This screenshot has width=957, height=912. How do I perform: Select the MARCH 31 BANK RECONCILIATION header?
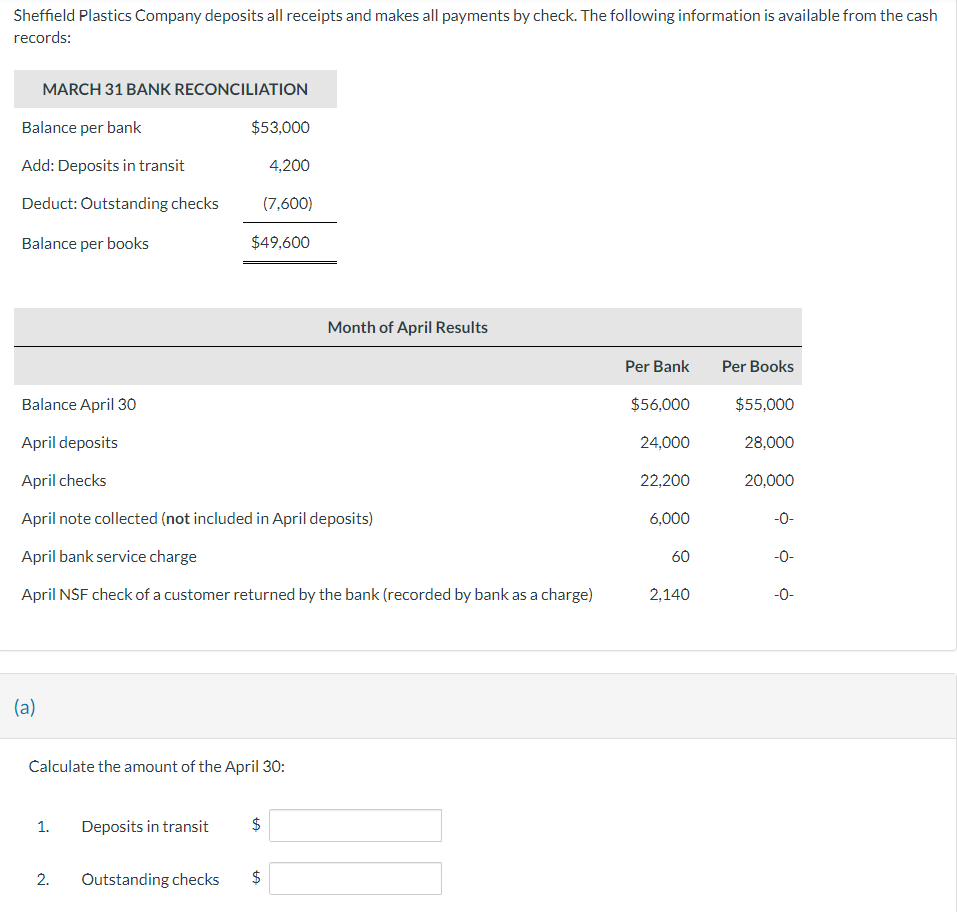click(x=175, y=89)
